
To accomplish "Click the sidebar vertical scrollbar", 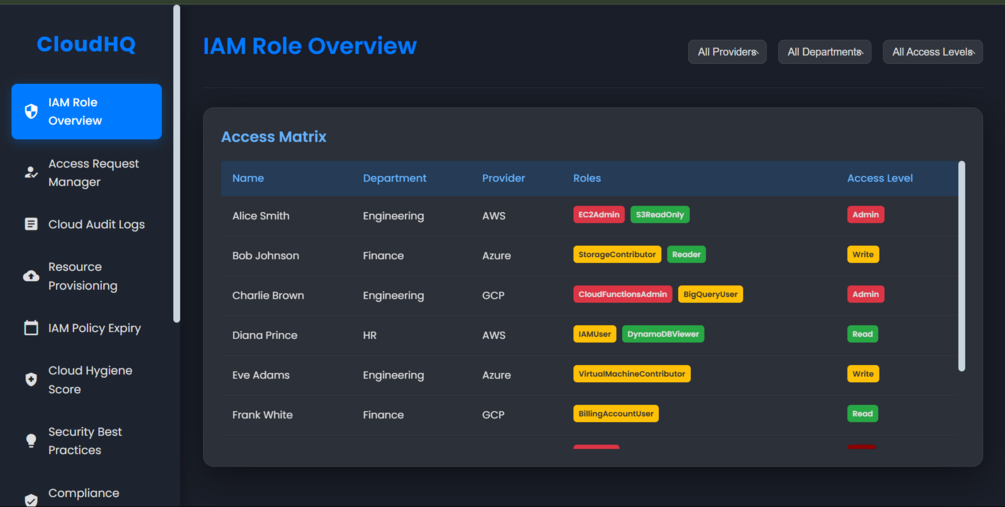I will point(176,164).
